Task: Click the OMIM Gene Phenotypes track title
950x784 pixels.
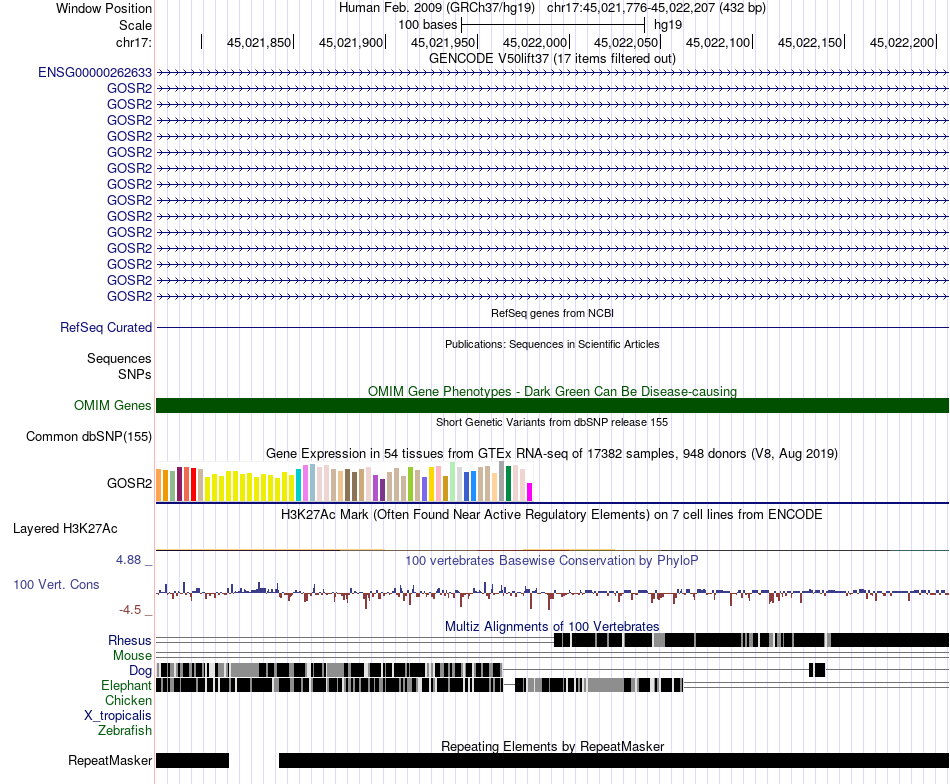Action: tap(552, 391)
